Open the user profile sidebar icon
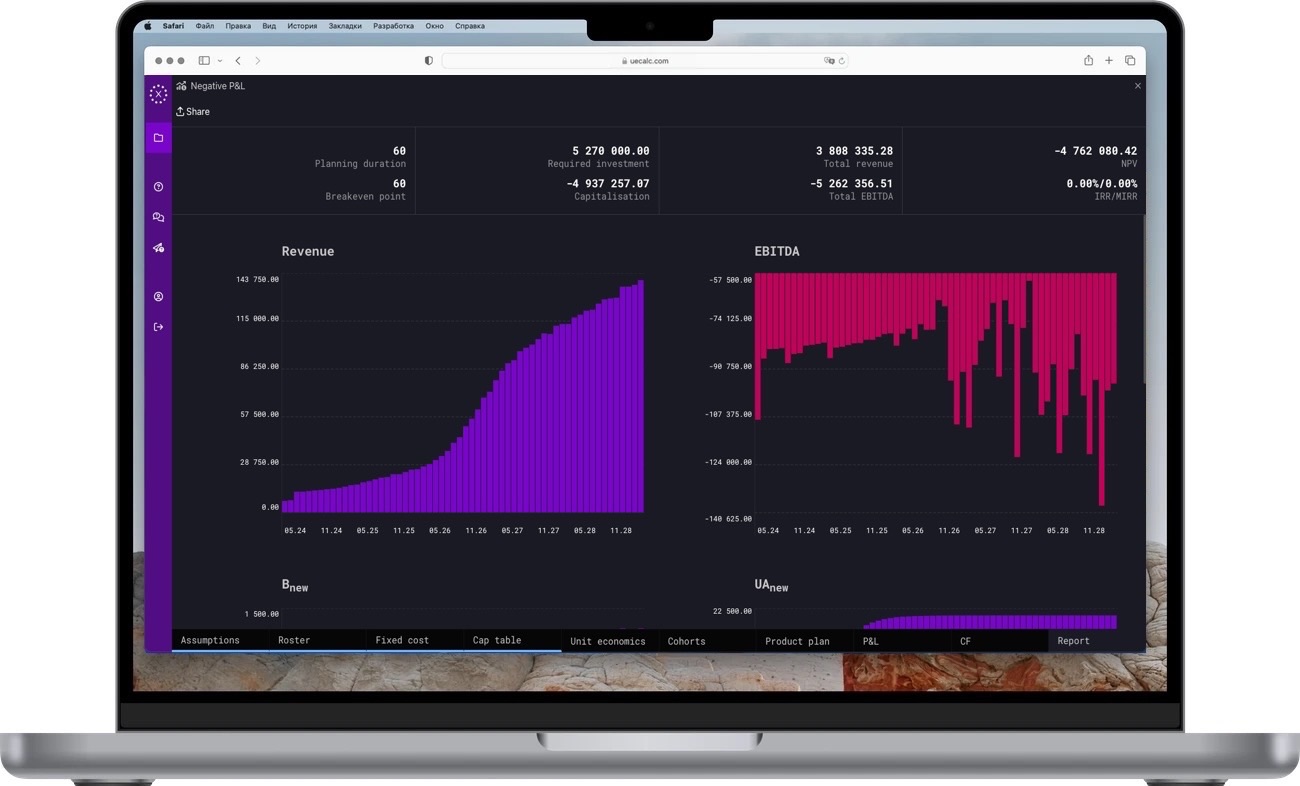The width and height of the screenshot is (1300, 786). click(158, 297)
